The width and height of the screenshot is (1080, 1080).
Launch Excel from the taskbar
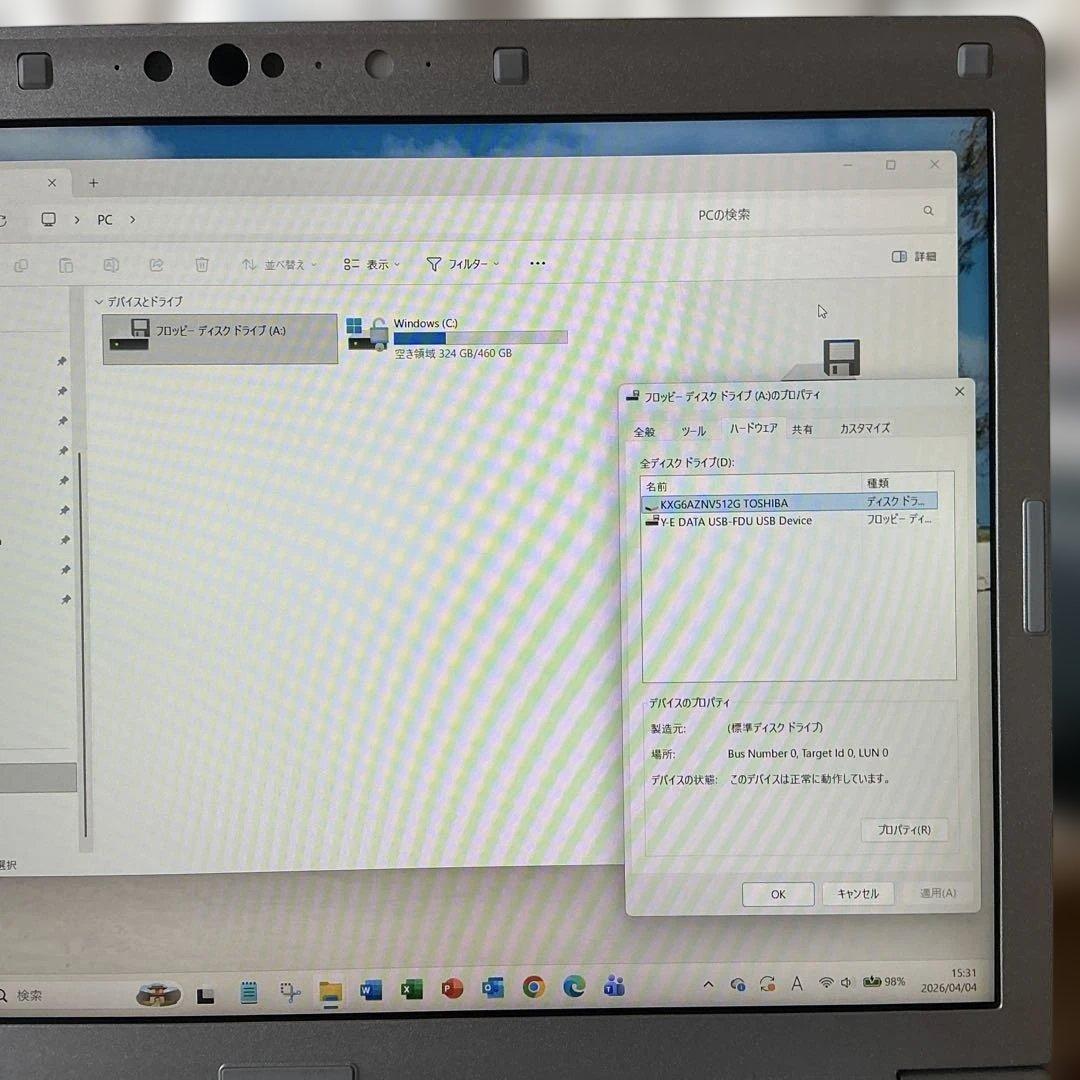[412, 989]
